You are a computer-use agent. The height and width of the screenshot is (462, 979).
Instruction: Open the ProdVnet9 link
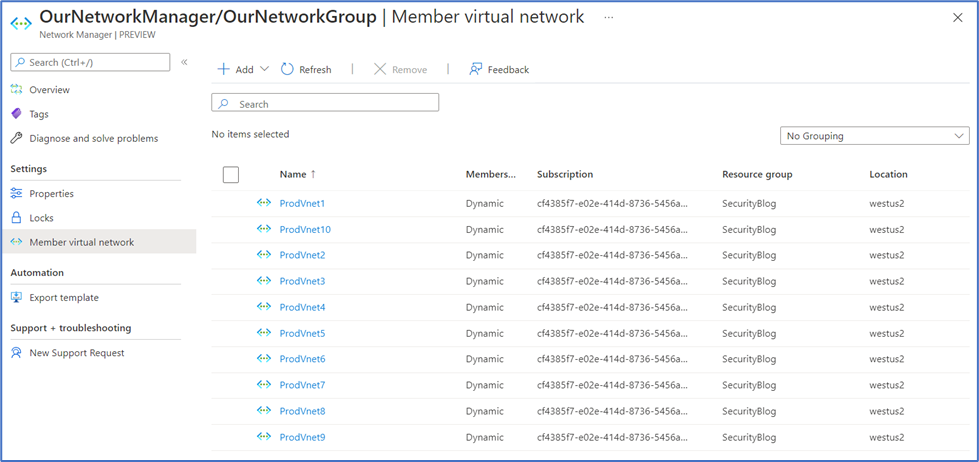pyautogui.click(x=303, y=437)
